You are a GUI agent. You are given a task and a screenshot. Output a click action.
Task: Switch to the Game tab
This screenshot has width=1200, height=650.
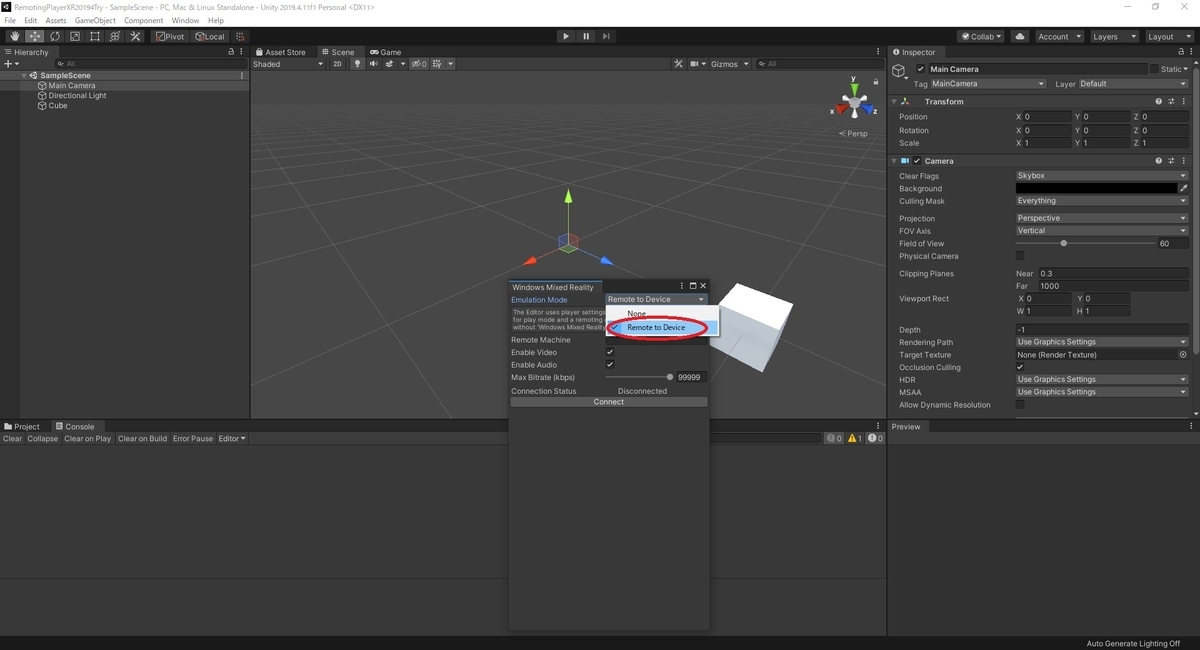point(385,52)
